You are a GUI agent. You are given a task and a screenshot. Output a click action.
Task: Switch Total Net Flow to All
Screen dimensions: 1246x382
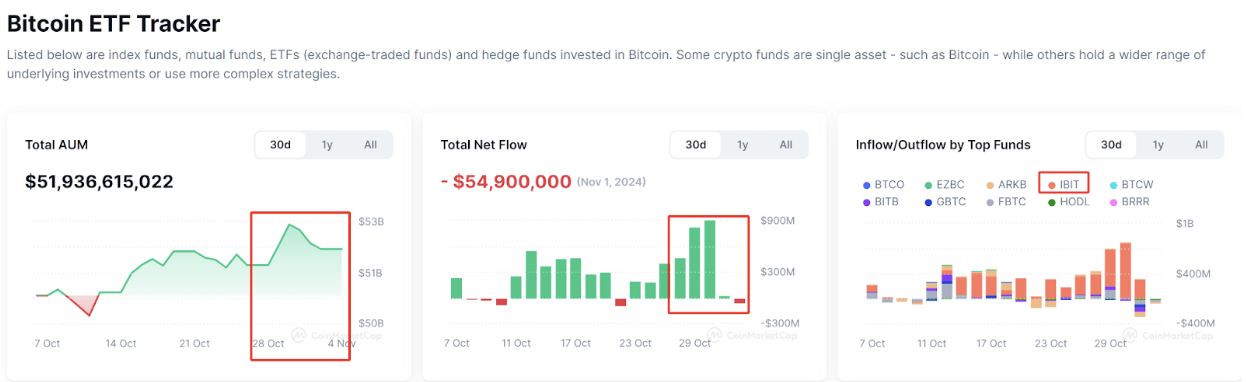tap(786, 145)
